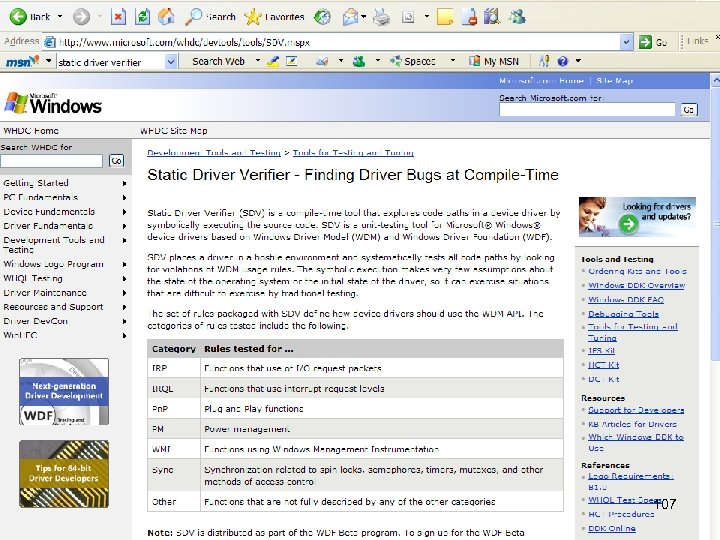Click the Microsoft Windows logo
Viewport: 720px width, 540px height.
52,103
